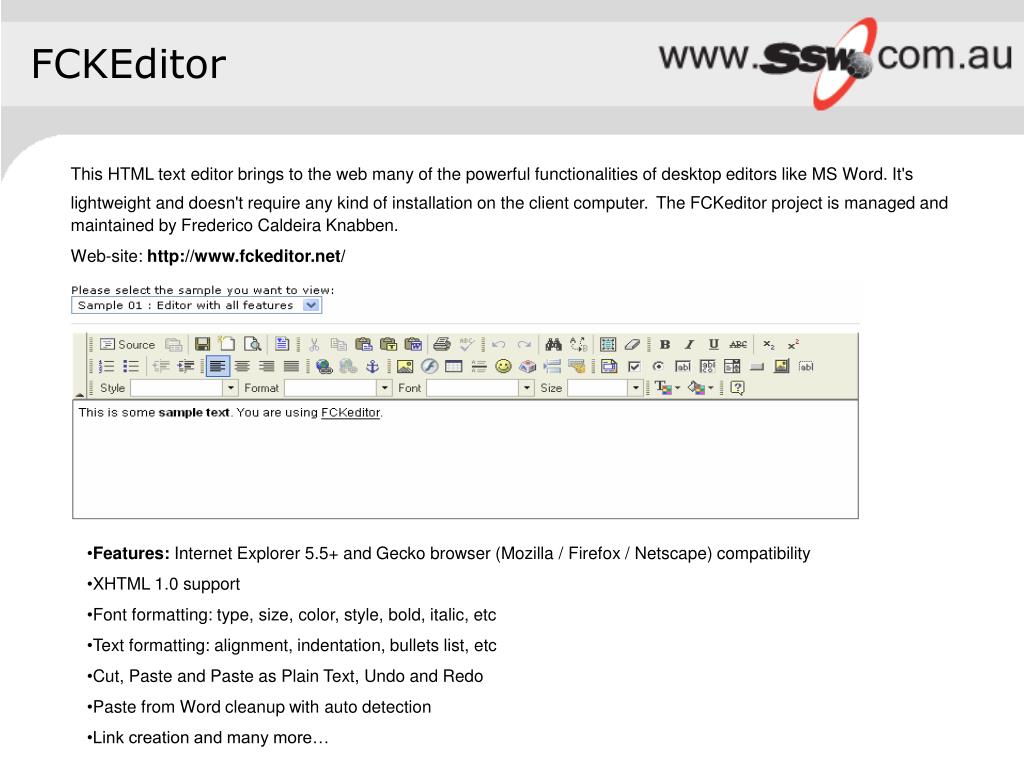Click the Insert Smiley icon

[x=503, y=366]
